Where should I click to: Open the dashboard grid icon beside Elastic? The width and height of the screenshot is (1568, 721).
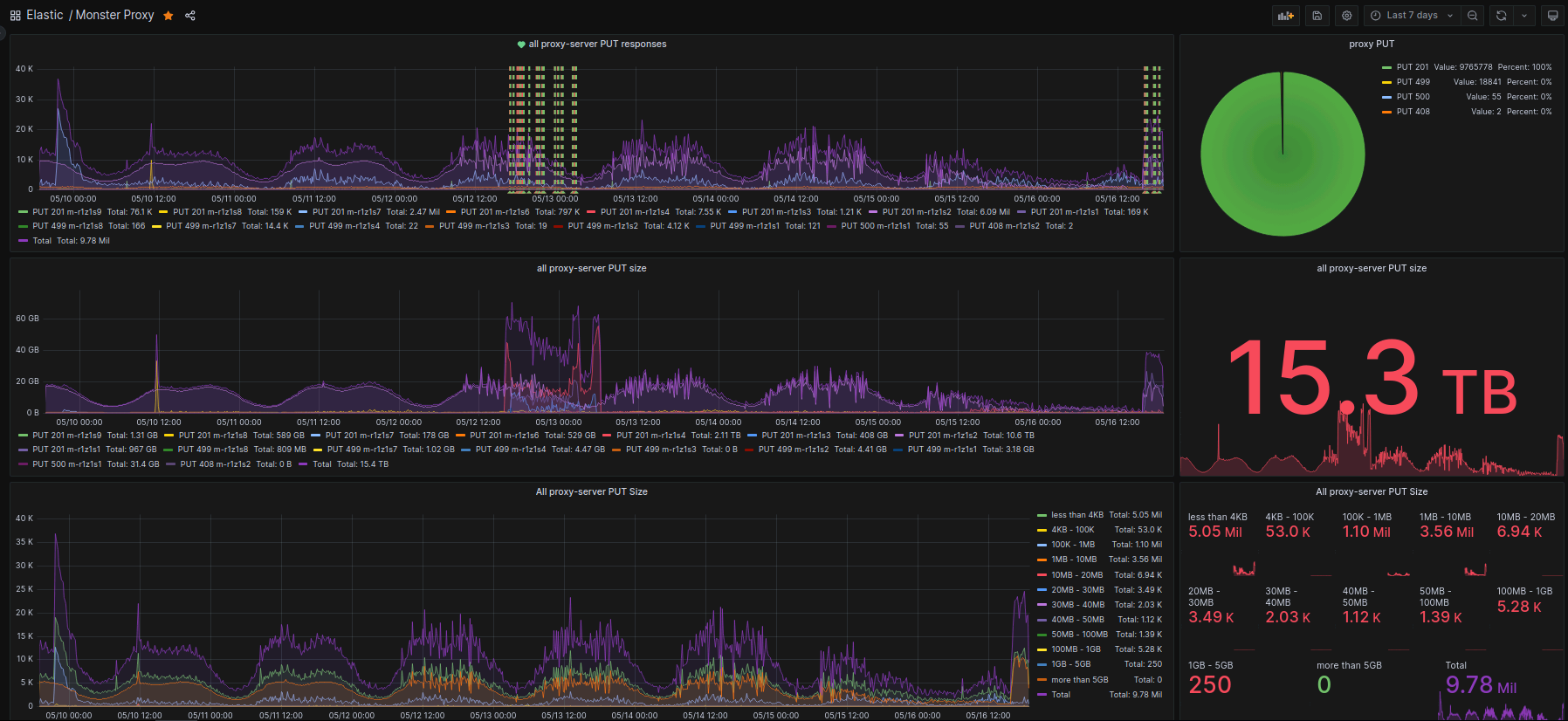point(15,16)
